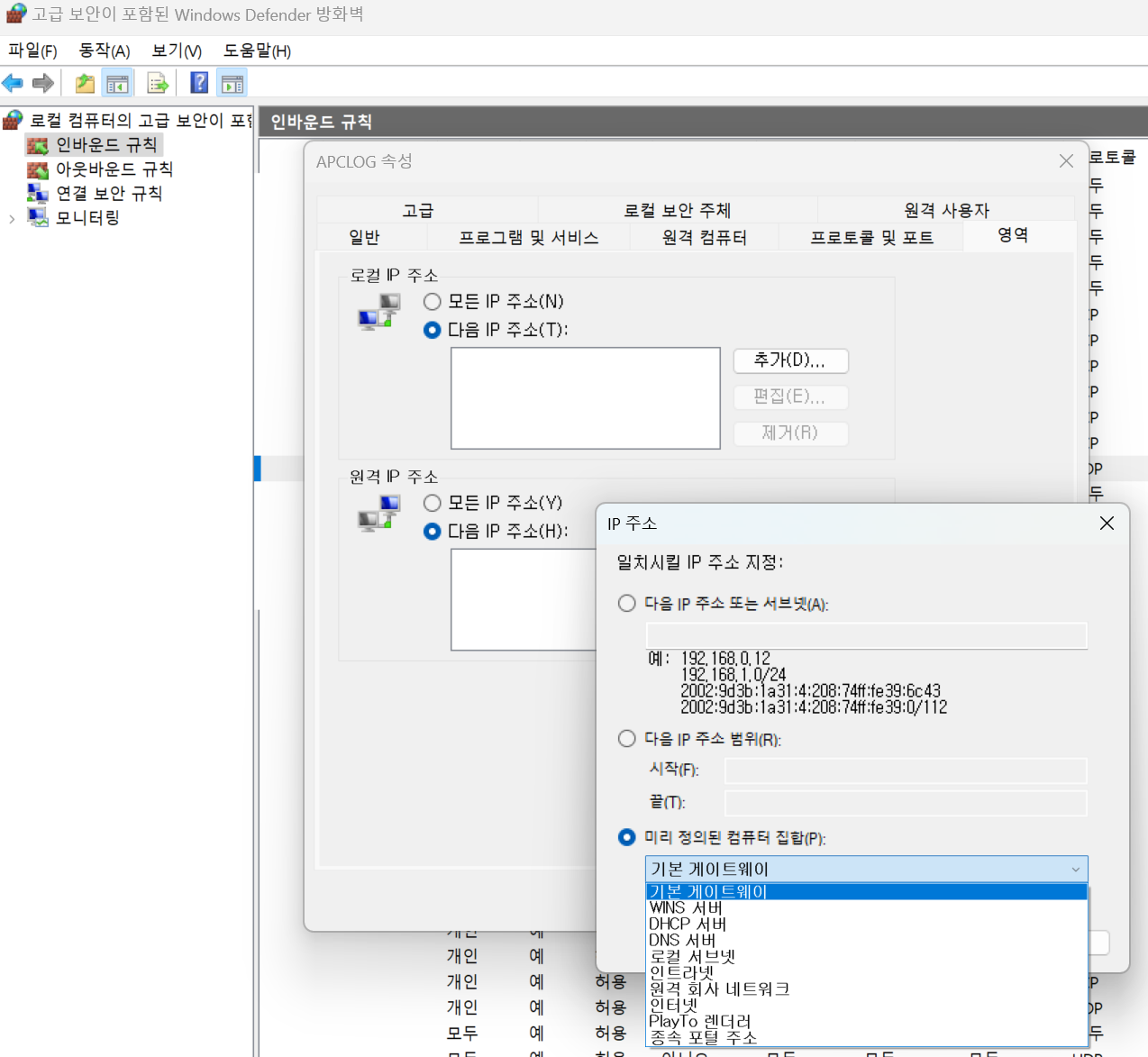
Task: Open the 동작(A) menu
Action: 105,51
